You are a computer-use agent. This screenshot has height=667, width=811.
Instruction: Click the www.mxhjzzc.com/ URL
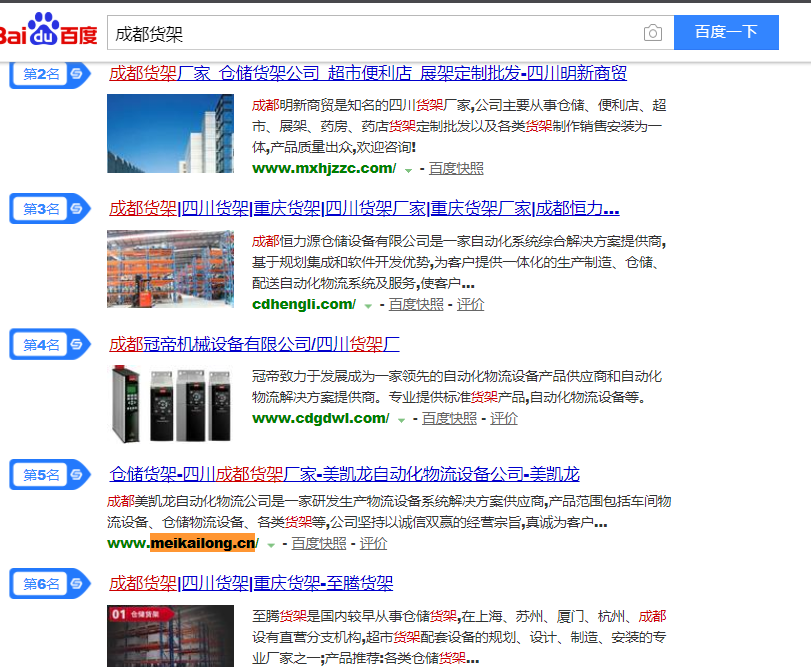324,169
